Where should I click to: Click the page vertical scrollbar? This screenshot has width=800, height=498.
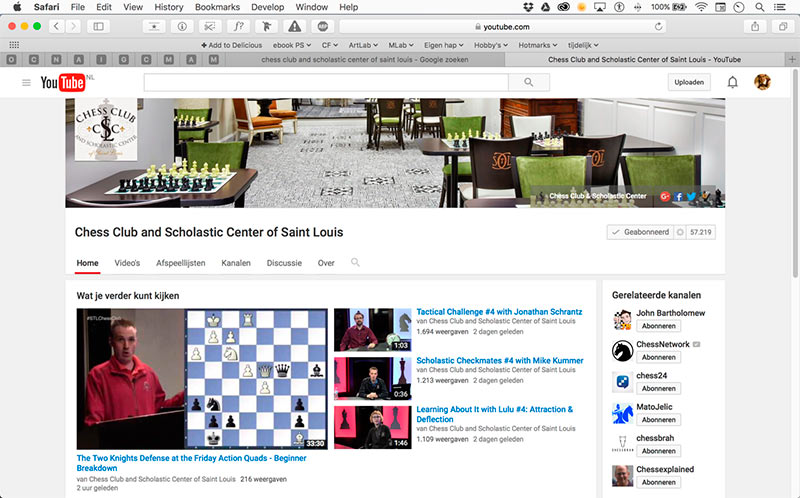click(795, 173)
